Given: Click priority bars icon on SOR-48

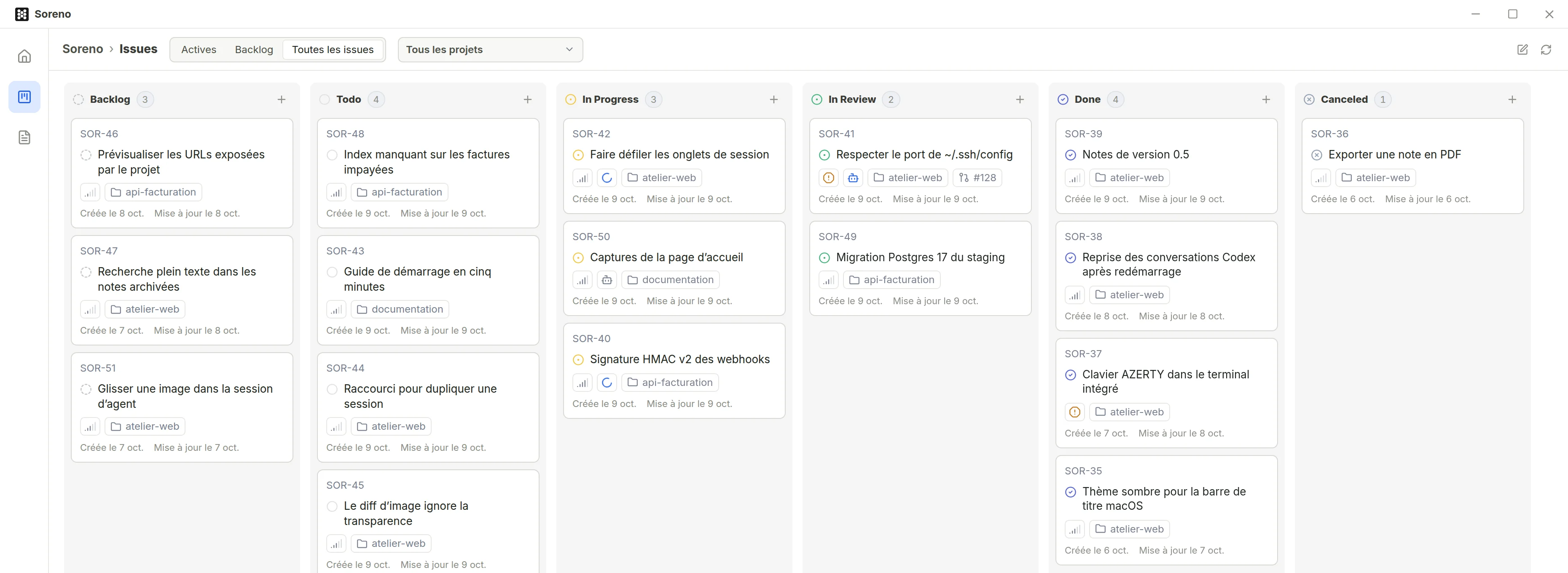Looking at the screenshot, I should coord(336,192).
